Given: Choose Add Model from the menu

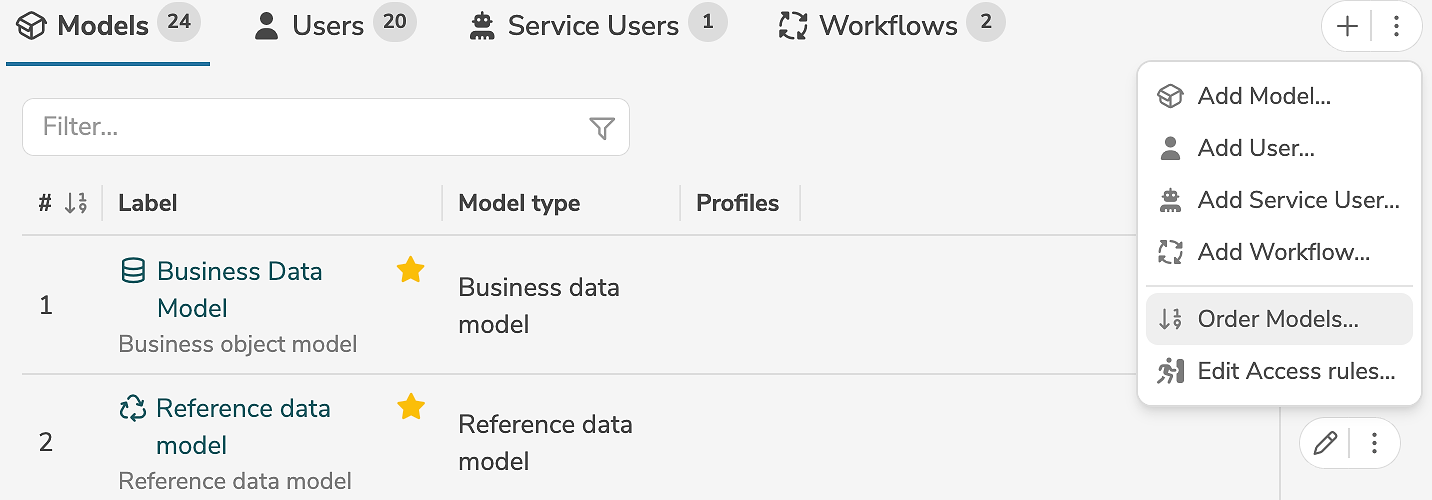Looking at the screenshot, I should point(1264,96).
